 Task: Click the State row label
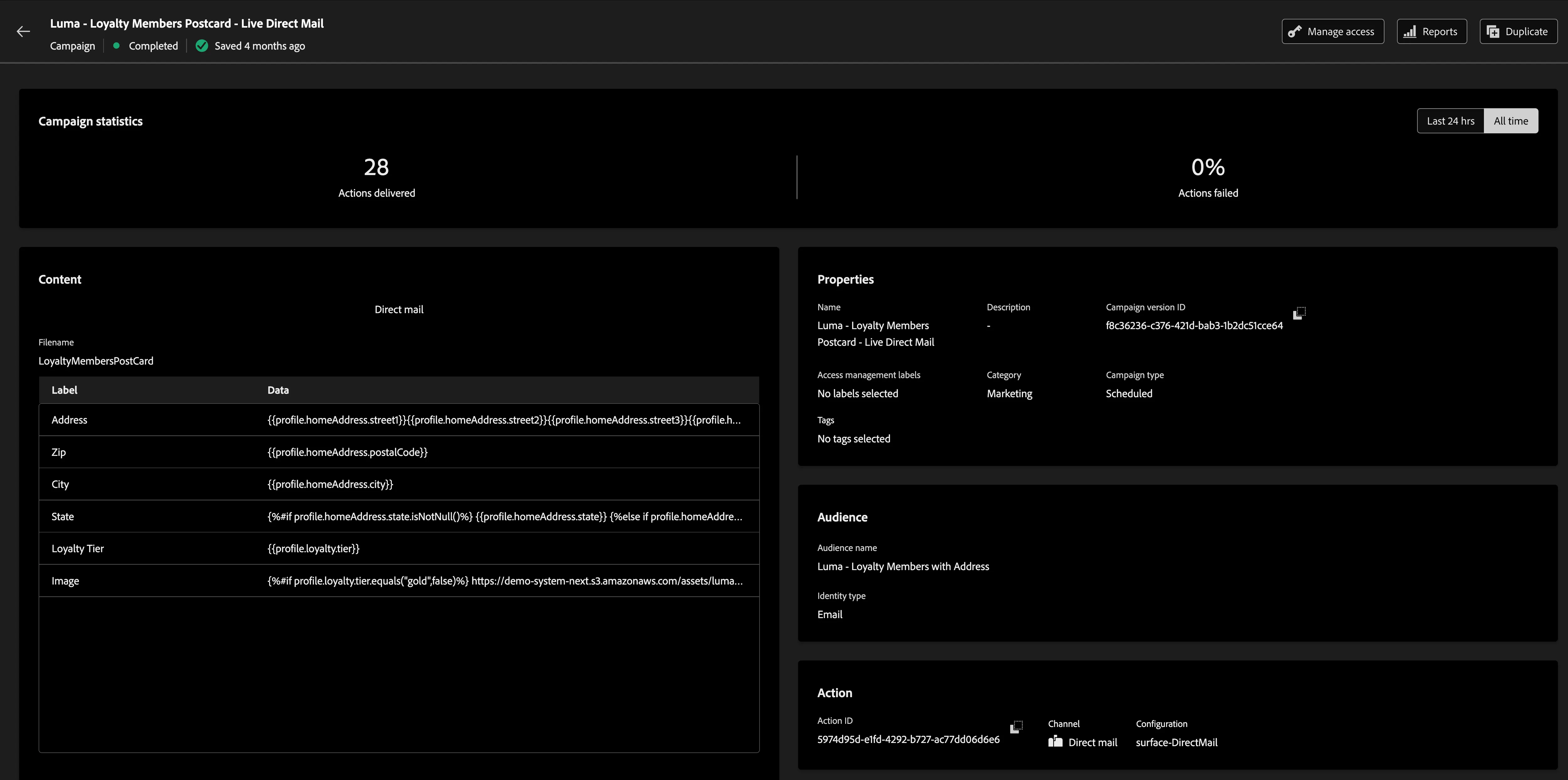coord(63,516)
